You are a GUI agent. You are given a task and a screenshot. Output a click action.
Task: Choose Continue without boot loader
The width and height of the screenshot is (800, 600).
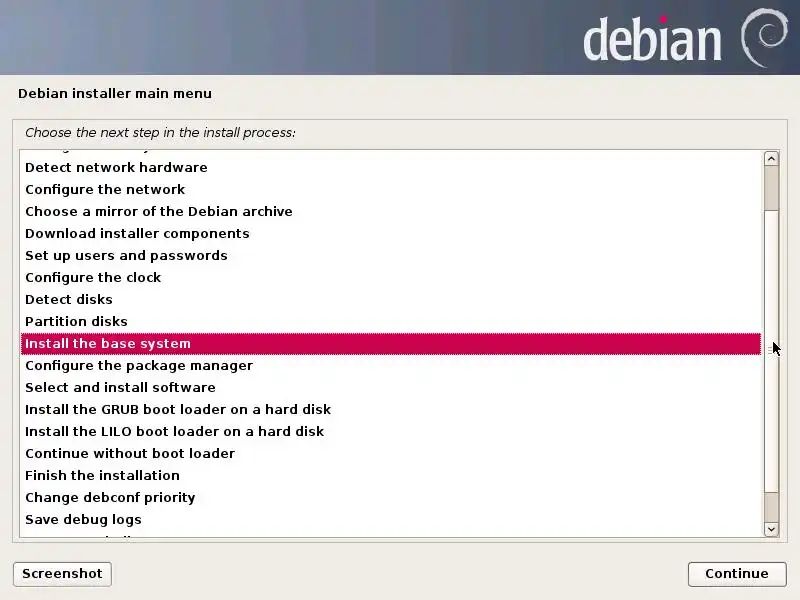(391, 453)
